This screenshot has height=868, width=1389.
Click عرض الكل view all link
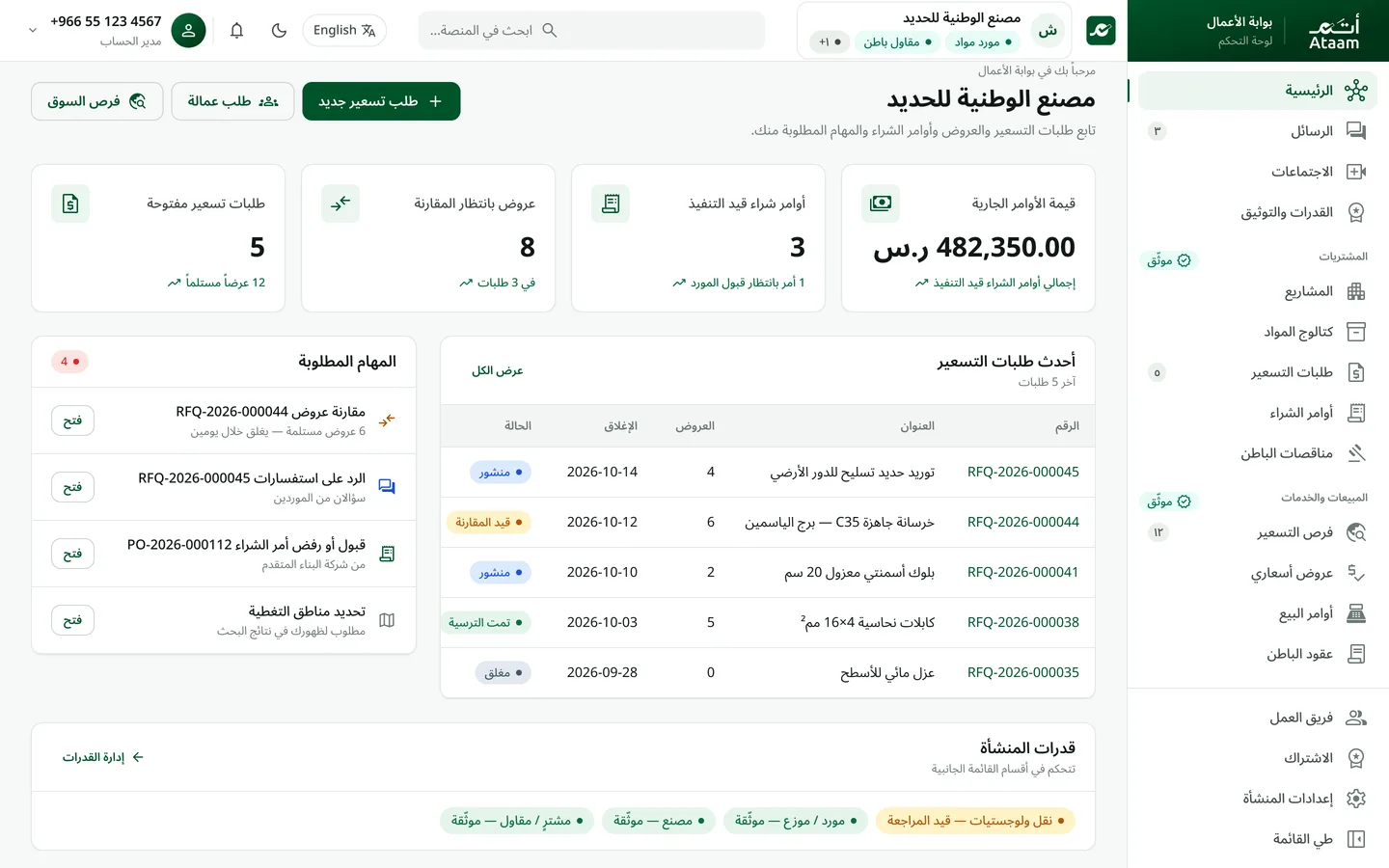tap(497, 370)
